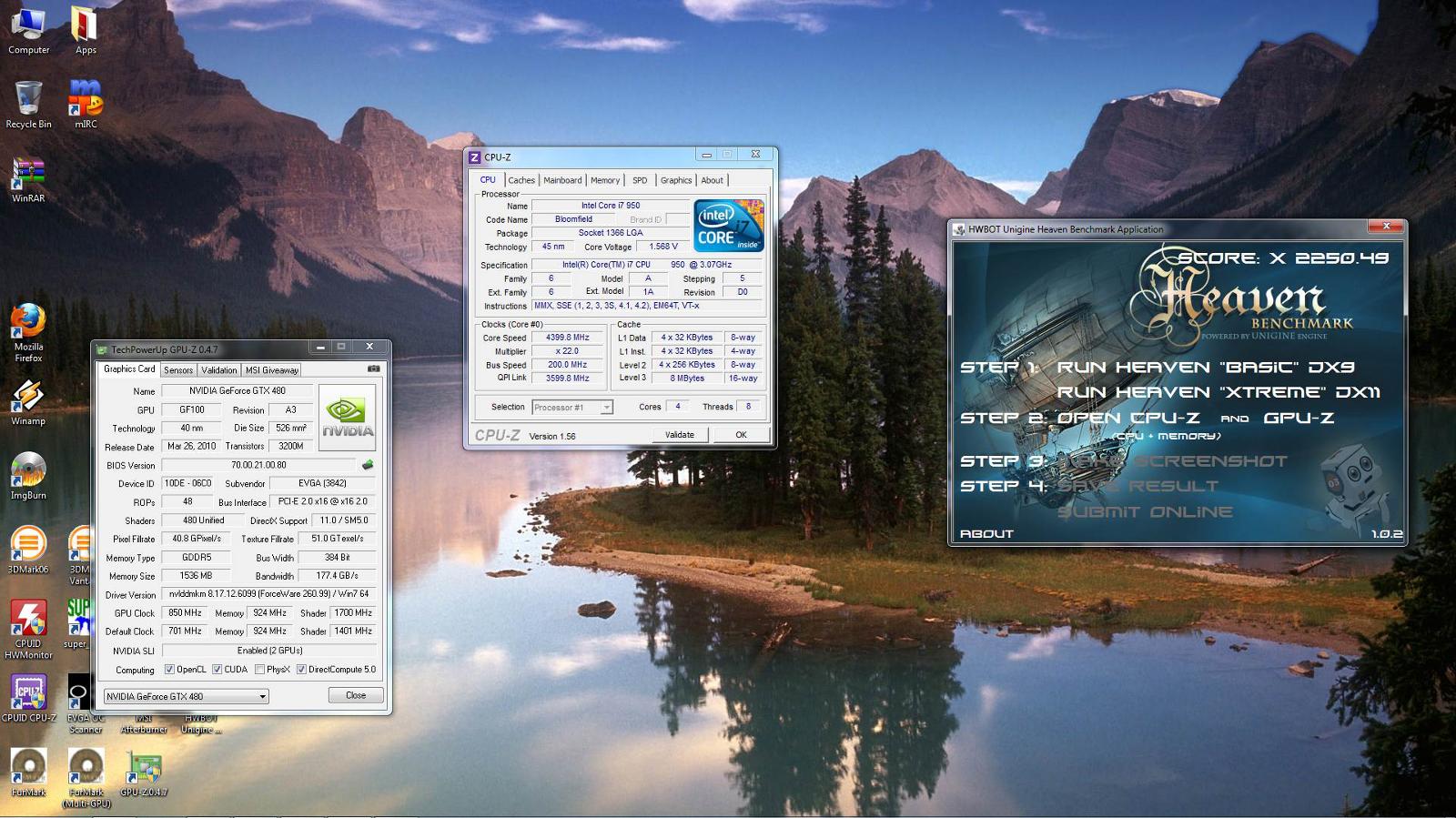Viewport: 1456px width, 818px height.
Task: Click the BIOS save chip icon in GPU-Z
Action: tap(368, 465)
